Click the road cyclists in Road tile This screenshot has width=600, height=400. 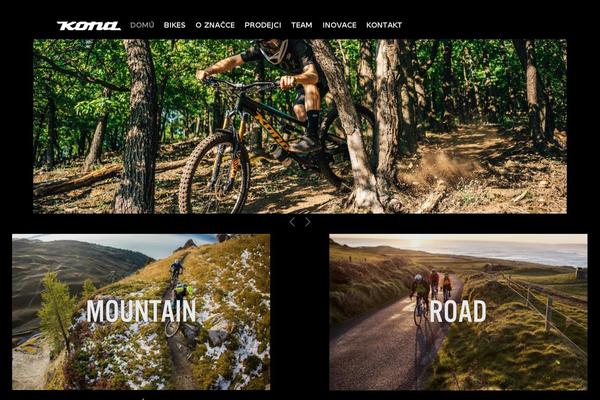click(431, 297)
